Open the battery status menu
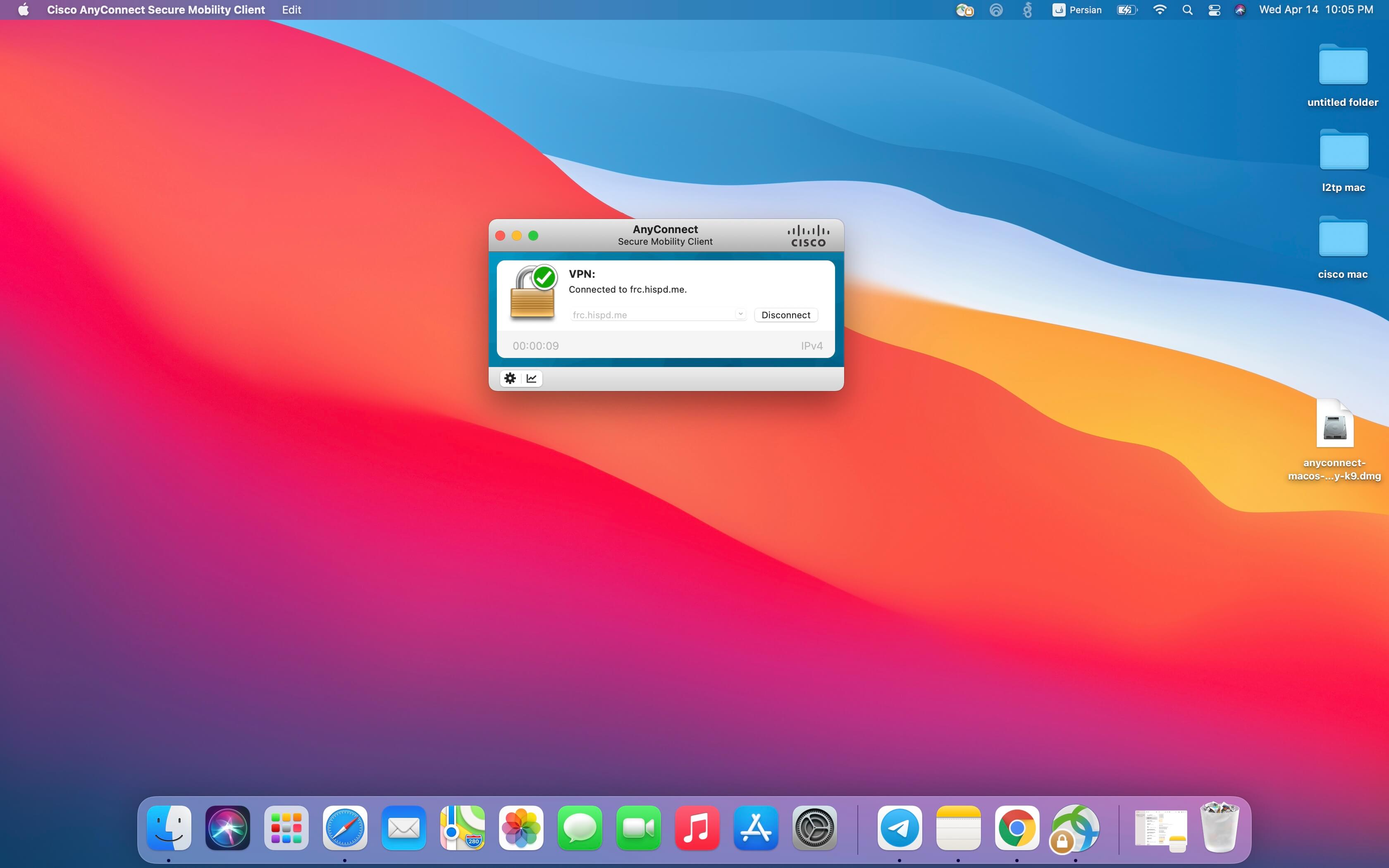1389x868 pixels. 1126,10
